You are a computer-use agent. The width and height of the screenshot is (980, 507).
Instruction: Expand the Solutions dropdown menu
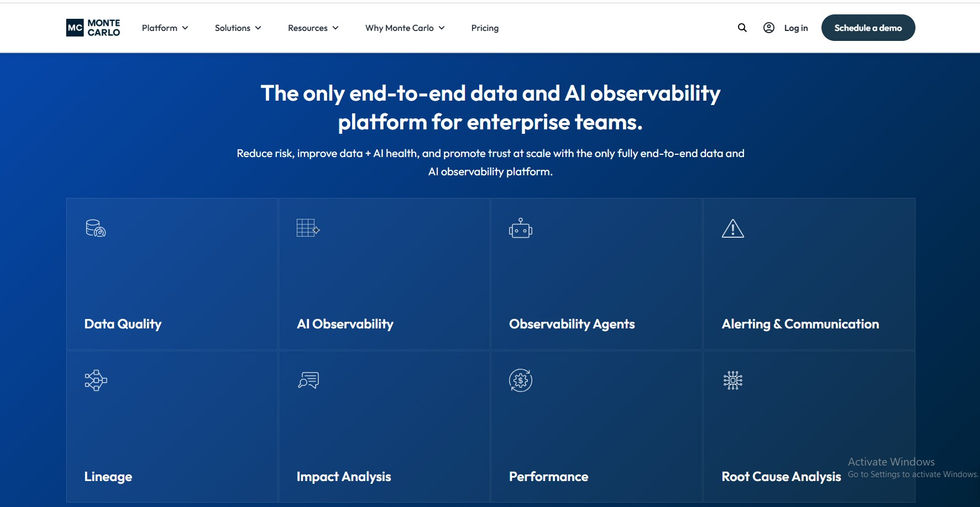point(238,28)
